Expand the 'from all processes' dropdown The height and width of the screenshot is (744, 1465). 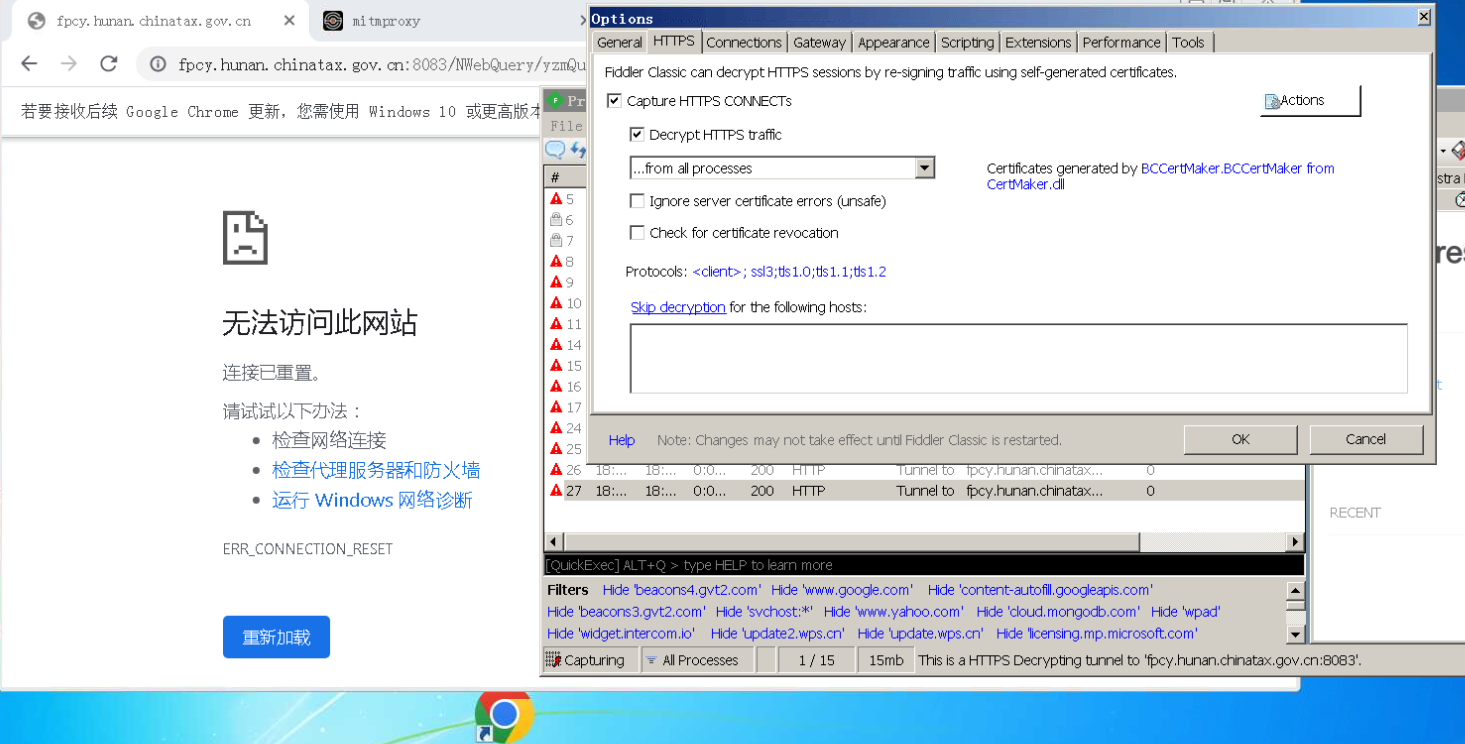tap(925, 168)
